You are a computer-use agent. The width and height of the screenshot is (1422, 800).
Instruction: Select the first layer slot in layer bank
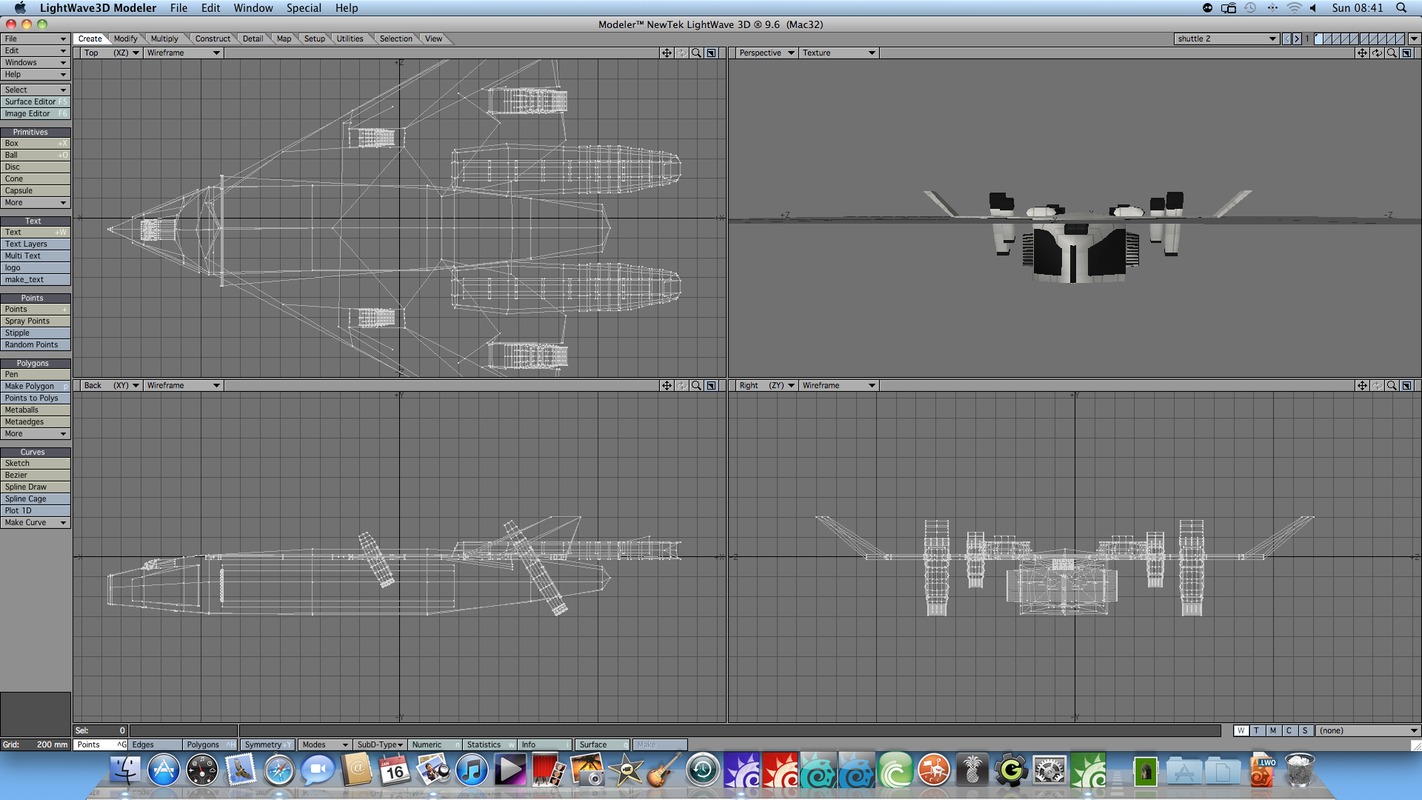click(x=1319, y=39)
